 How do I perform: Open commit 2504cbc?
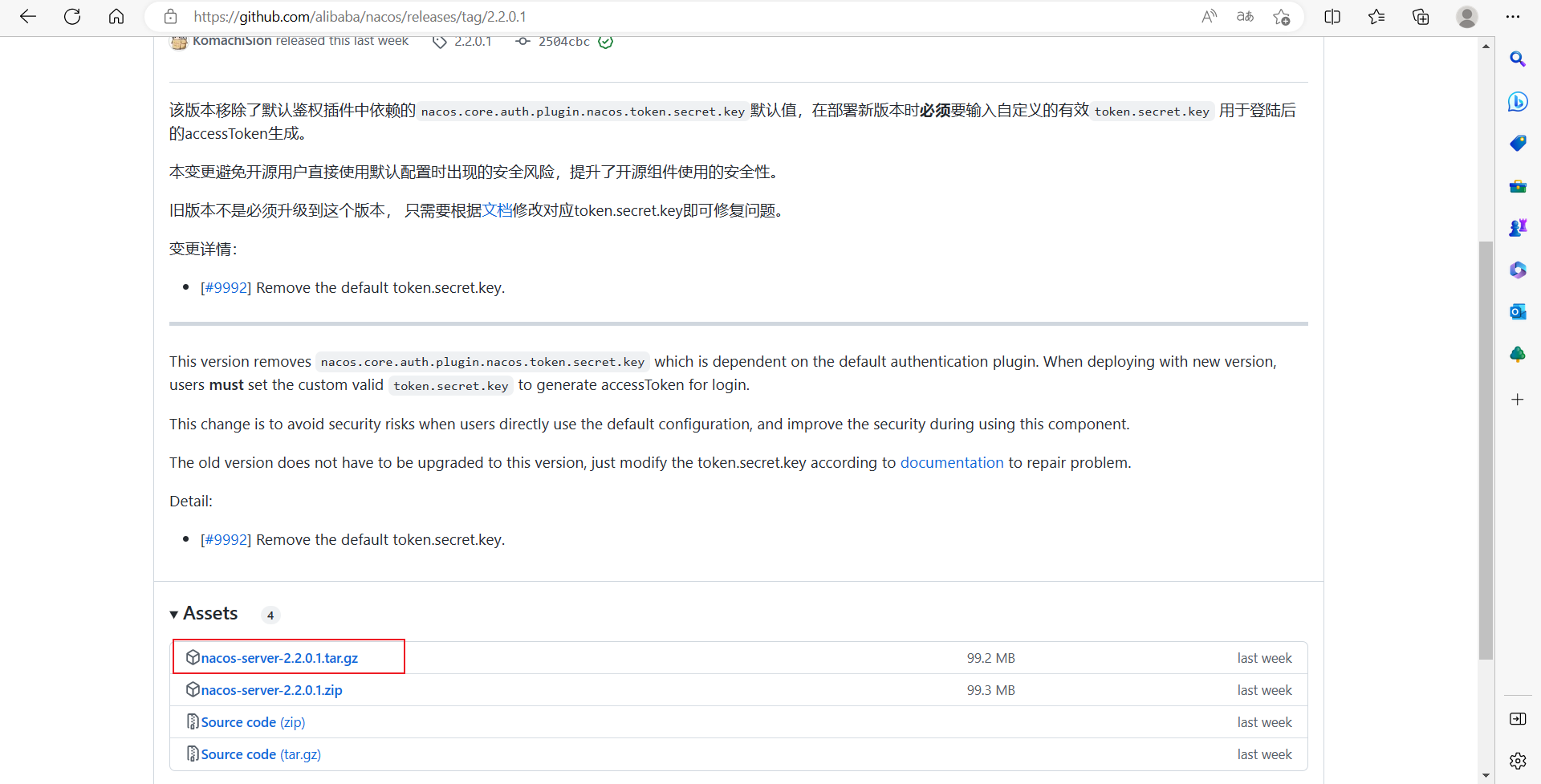(563, 42)
